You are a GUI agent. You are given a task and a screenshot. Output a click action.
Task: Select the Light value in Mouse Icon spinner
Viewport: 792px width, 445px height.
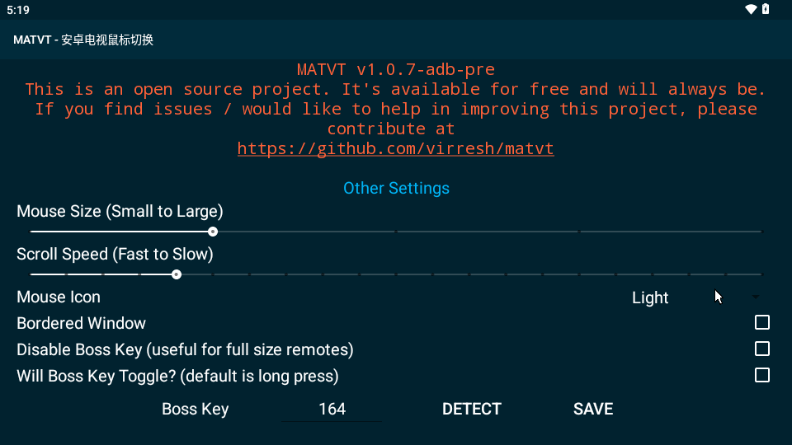(x=650, y=298)
